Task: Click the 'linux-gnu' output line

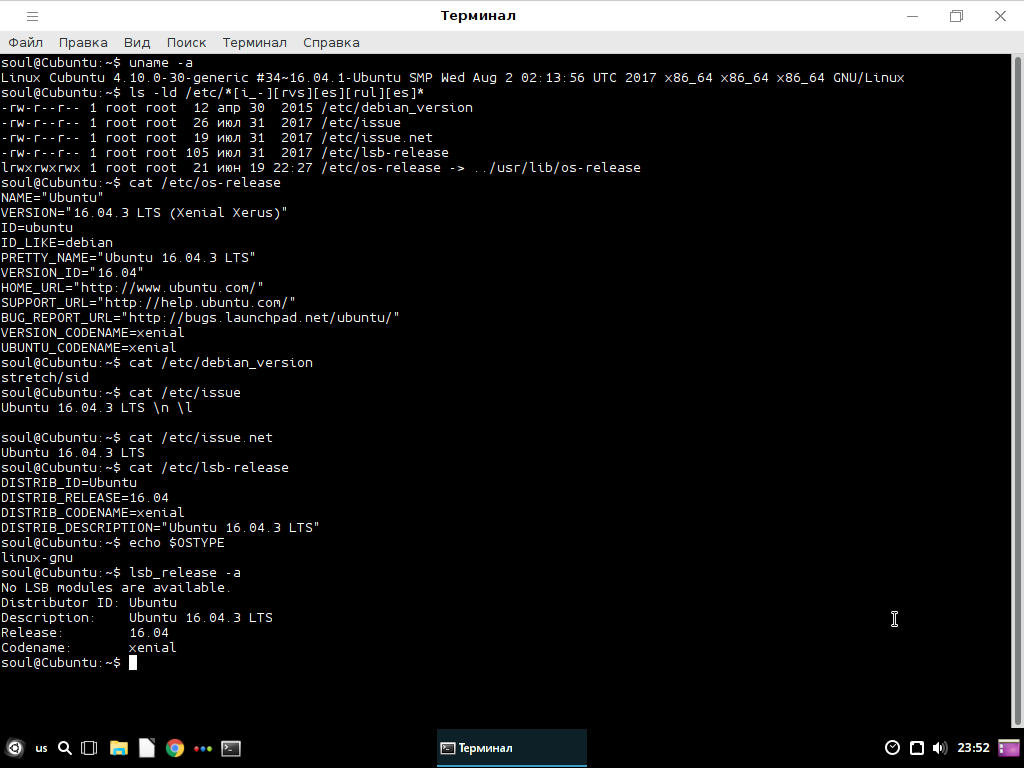Action: 37,558
